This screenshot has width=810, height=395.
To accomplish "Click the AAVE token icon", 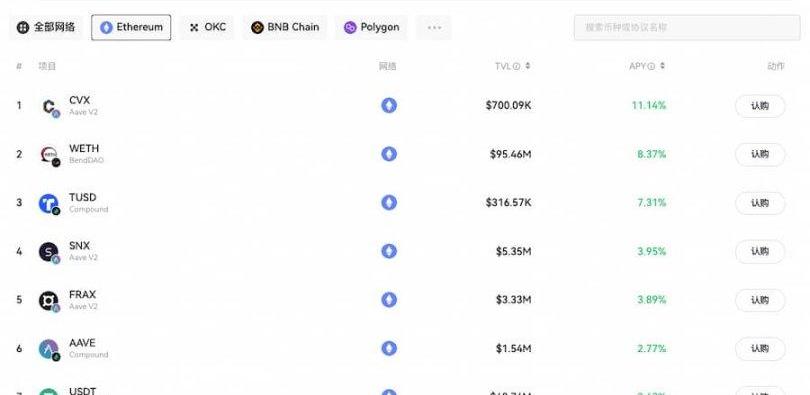I will (x=50, y=349).
